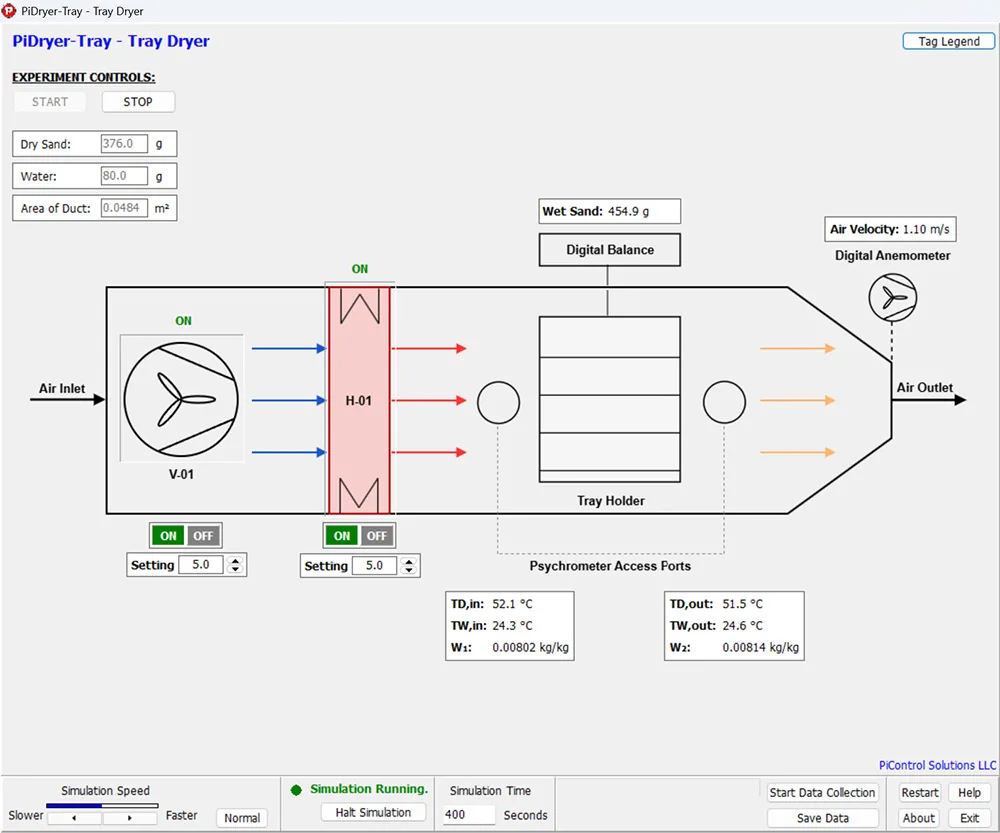1000x833 pixels.
Task: Switch heater H-01 ON
Action: pyautogui.click(x=342, y=536)
